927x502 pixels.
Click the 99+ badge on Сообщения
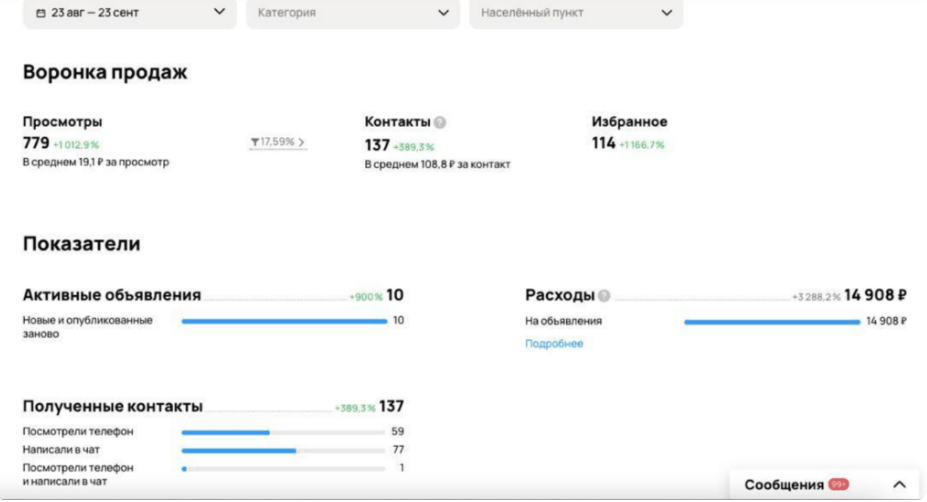[x=838, y=484]
